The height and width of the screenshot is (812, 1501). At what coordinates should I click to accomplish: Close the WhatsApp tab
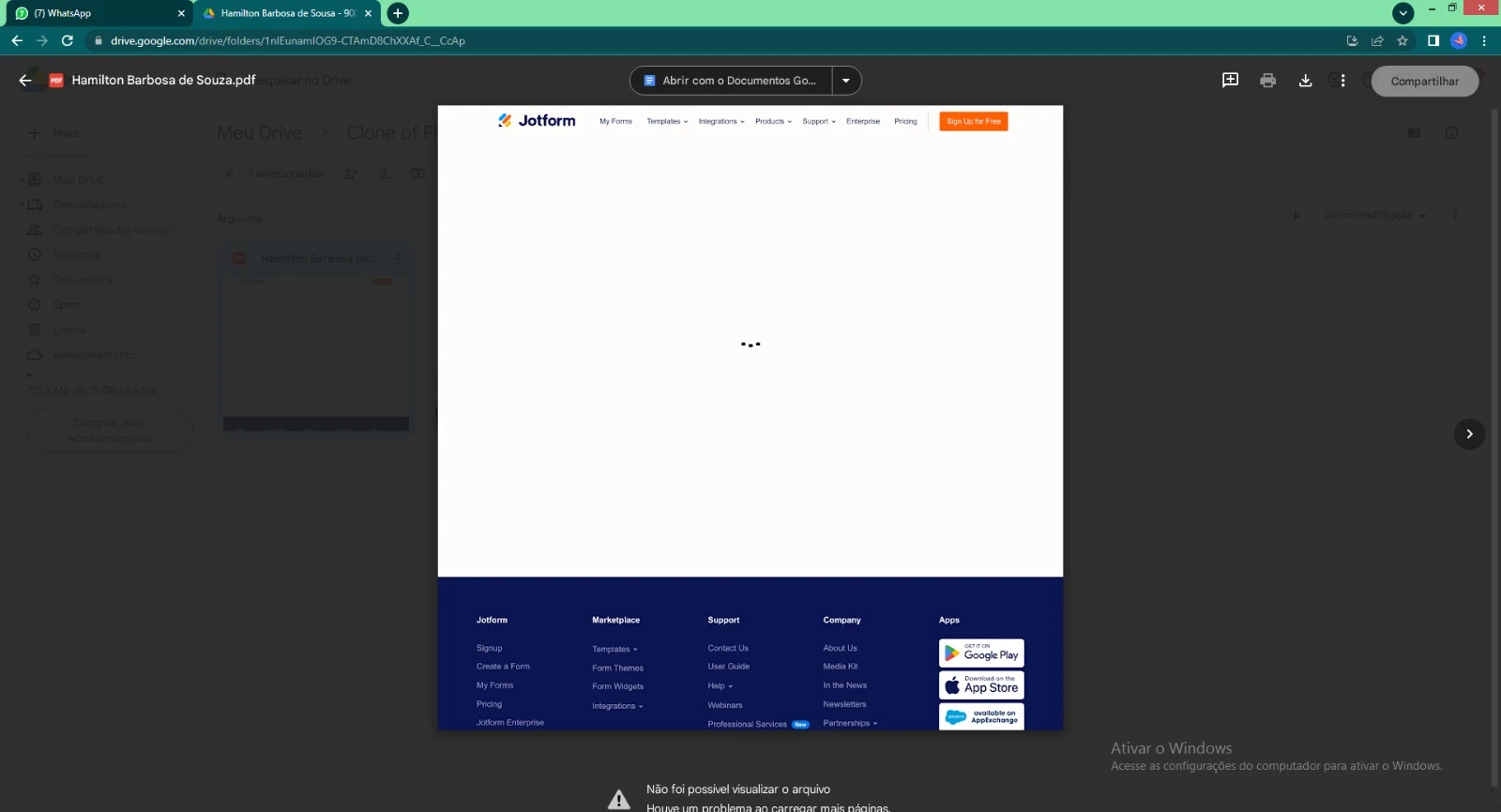[x=181, y=13]
